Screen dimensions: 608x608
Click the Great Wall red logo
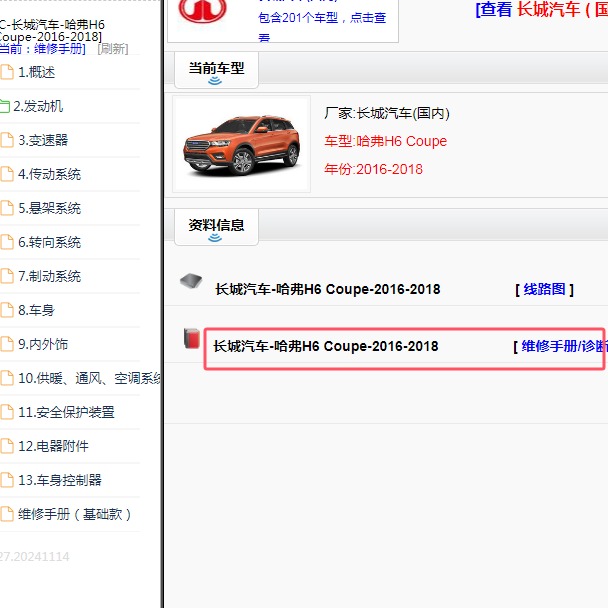pos(203,10)
